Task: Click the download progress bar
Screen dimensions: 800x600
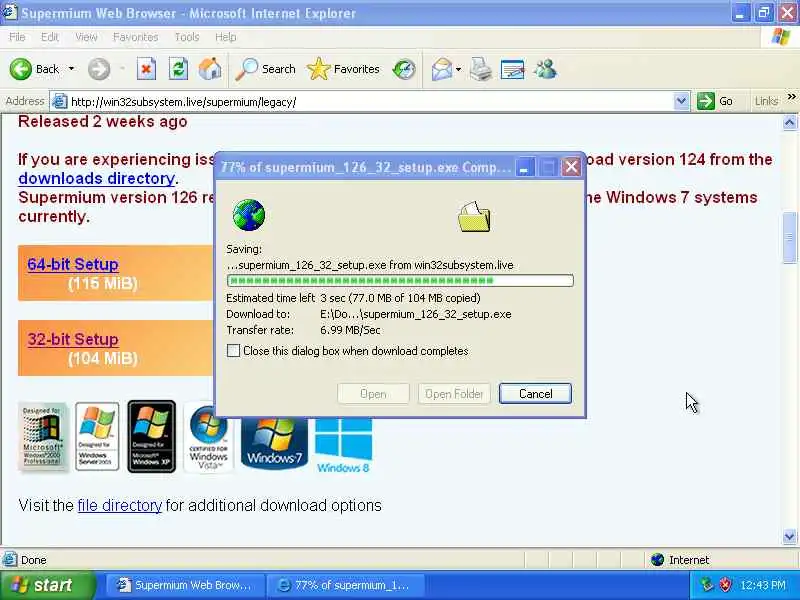Action: pyautogui.click(x=400, y=281)
